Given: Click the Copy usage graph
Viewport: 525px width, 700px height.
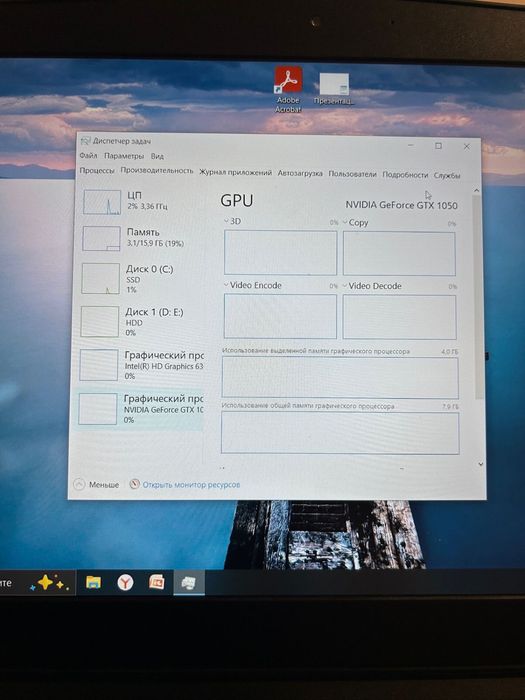Looking at the screenshot, I should (399, 254).
